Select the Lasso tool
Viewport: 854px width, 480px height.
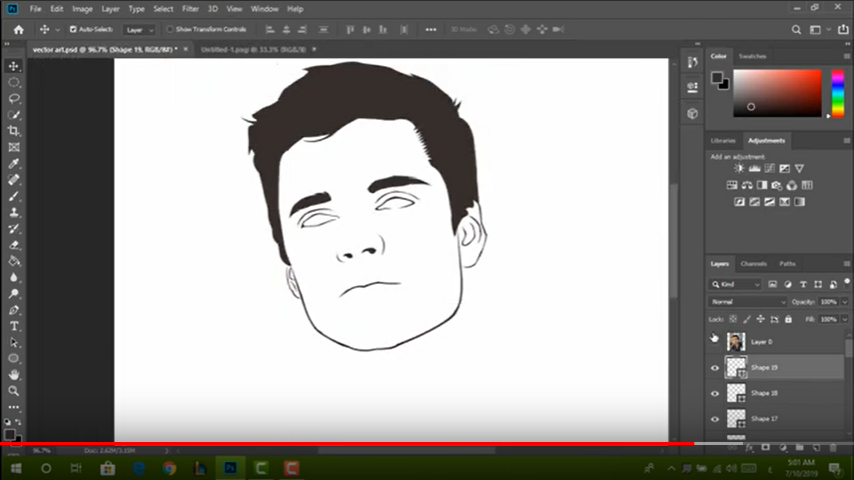[14, 99]
